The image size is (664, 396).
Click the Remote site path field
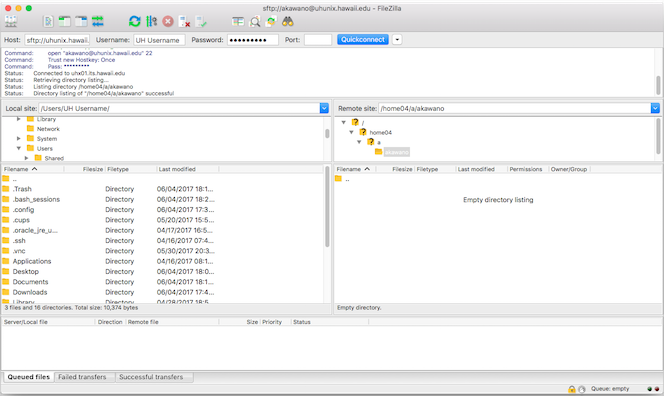(x=515, y=108)
